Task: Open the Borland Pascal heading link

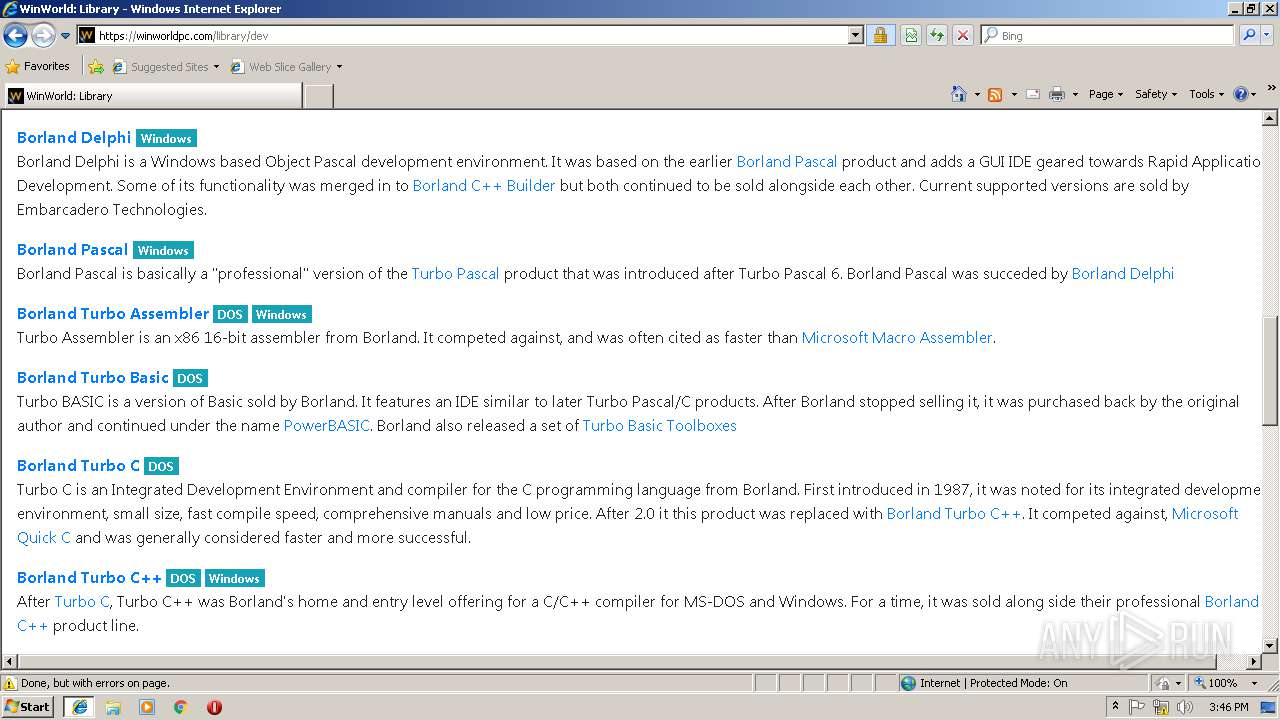Action: [x=72, y=250]
